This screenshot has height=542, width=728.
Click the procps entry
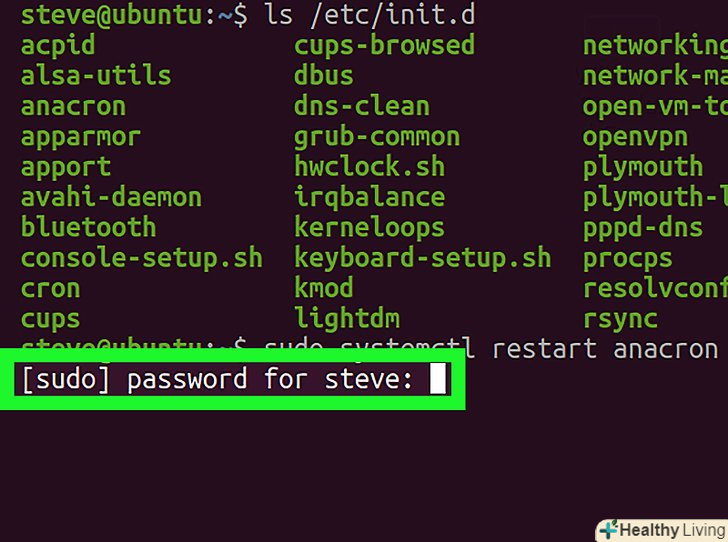pos(628,258)
